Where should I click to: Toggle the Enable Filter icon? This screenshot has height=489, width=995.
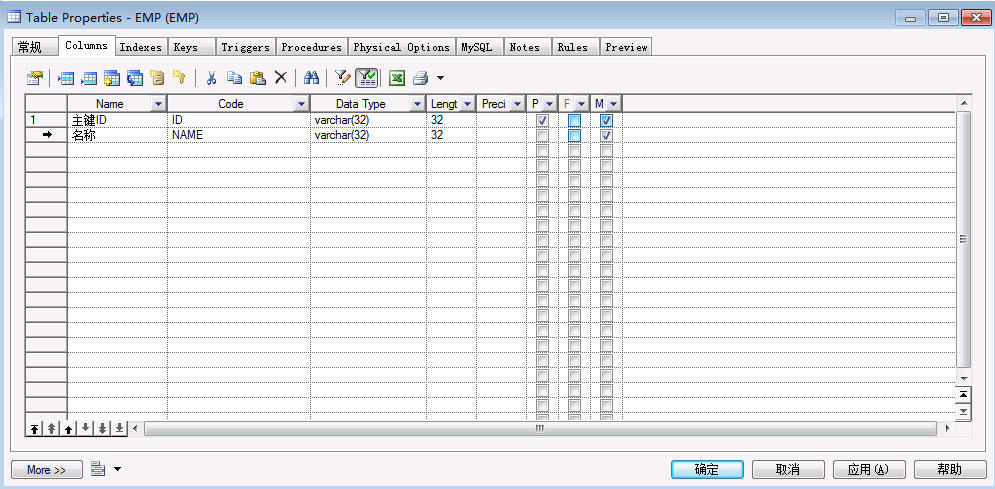tap(367, 78)
